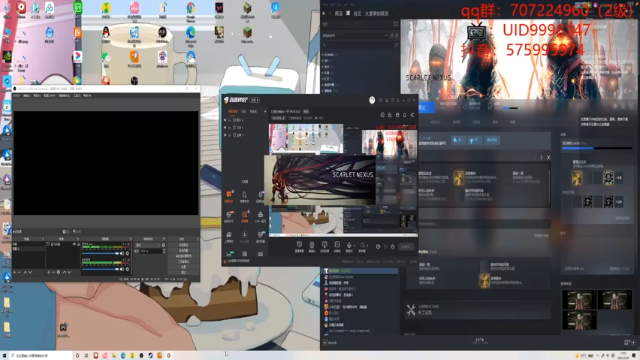Open OBS scene transition dropdown
640x360 pixels.
(148, 245)
